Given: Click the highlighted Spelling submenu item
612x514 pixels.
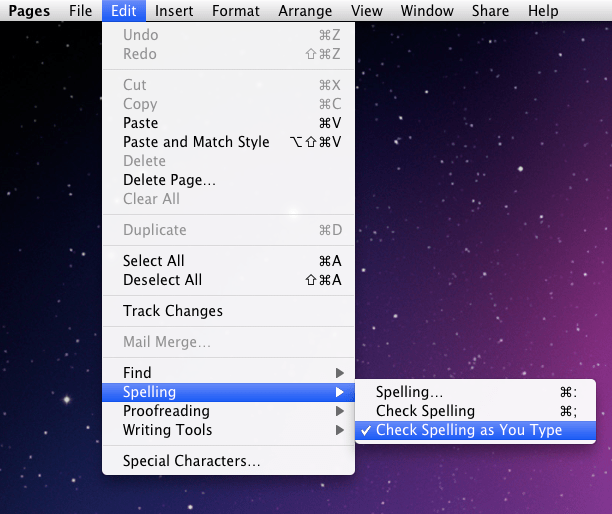Looking at the screenshot, I should coord(228,392).
